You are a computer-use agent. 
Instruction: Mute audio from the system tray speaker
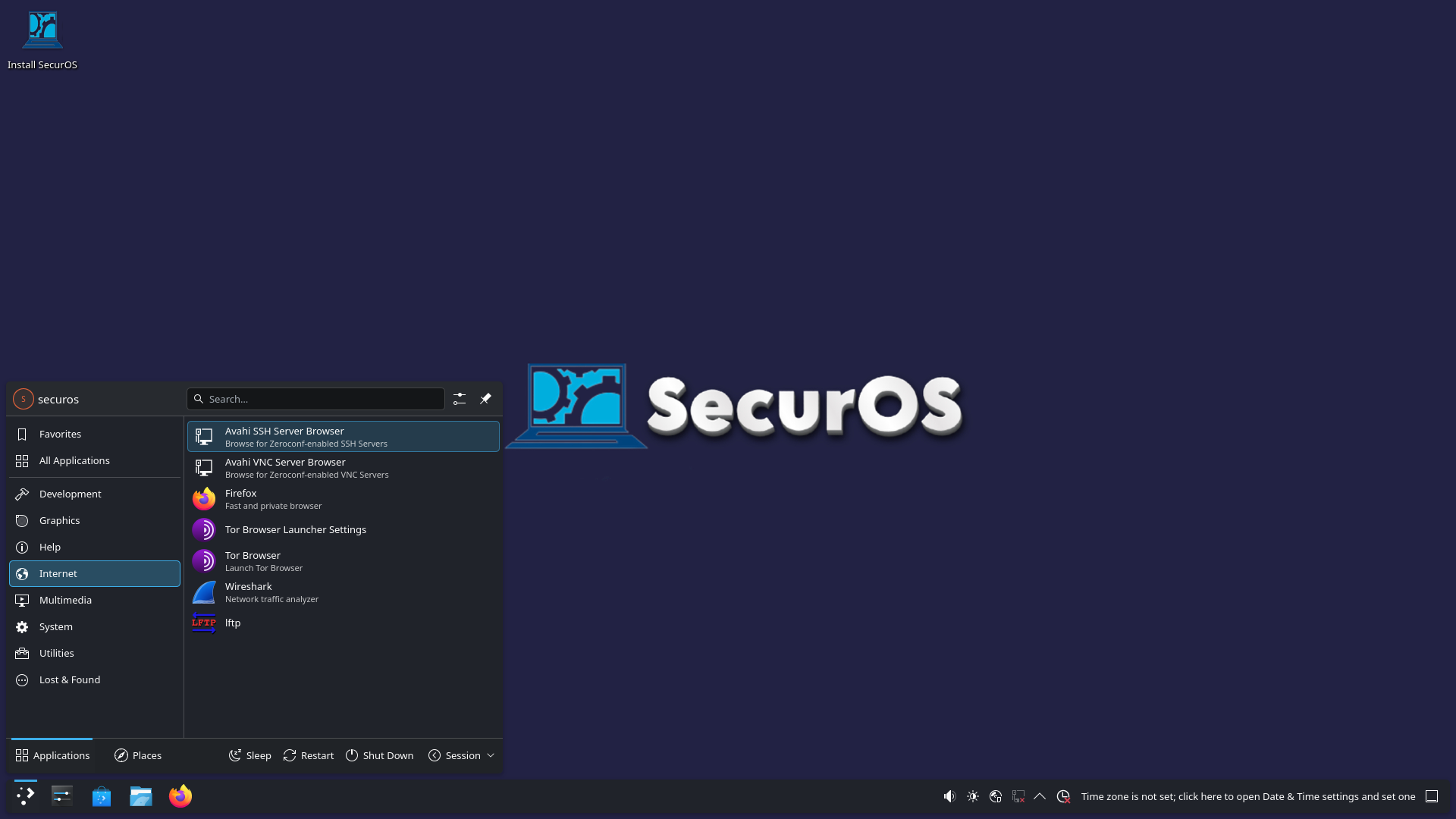[949, 796]
